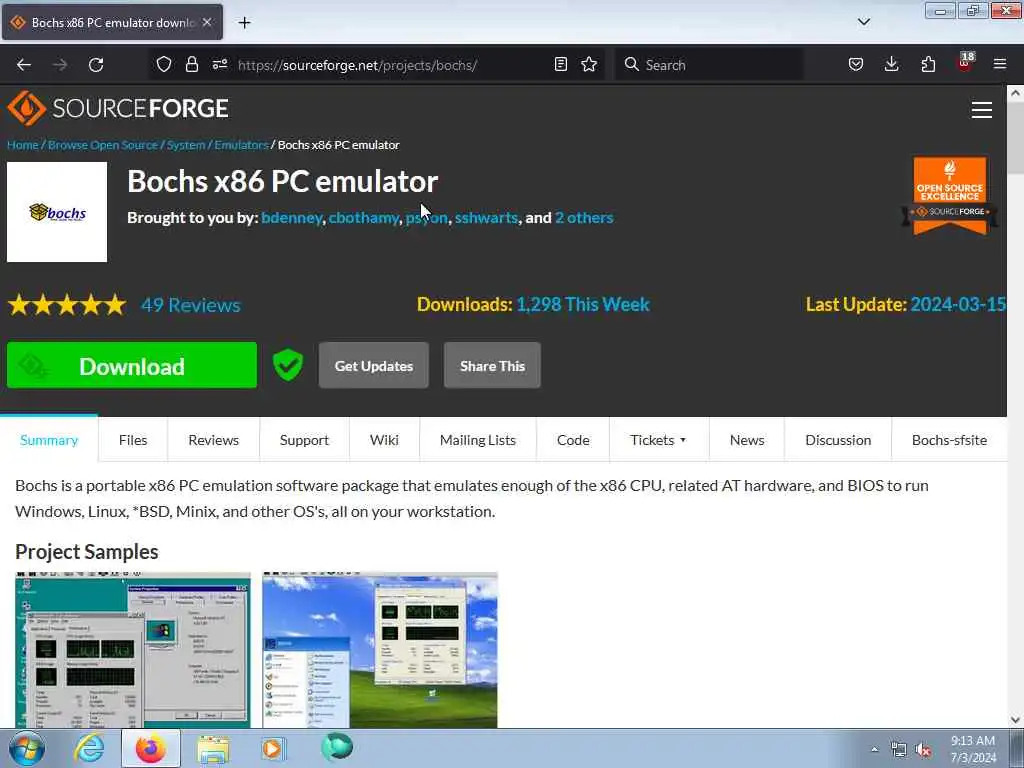This screenshot has width=1024, height=768.
Task: Open Firefox application hamburger menu
Action: pyautogui.click(x=1000, y=64)
